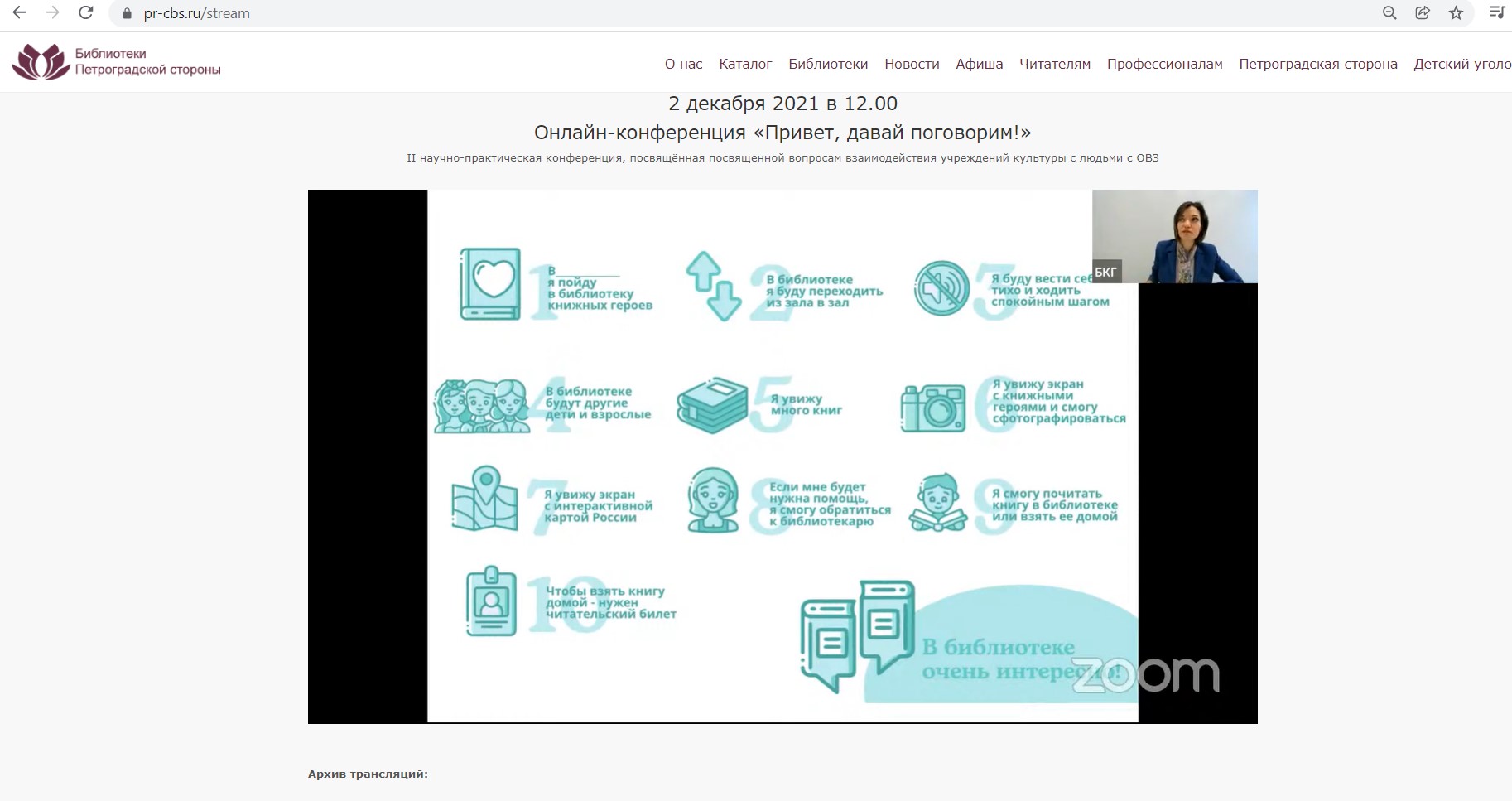1512x801 pixels.
Task: Open Профессионалам navigation item
Action: point(1164,64)
